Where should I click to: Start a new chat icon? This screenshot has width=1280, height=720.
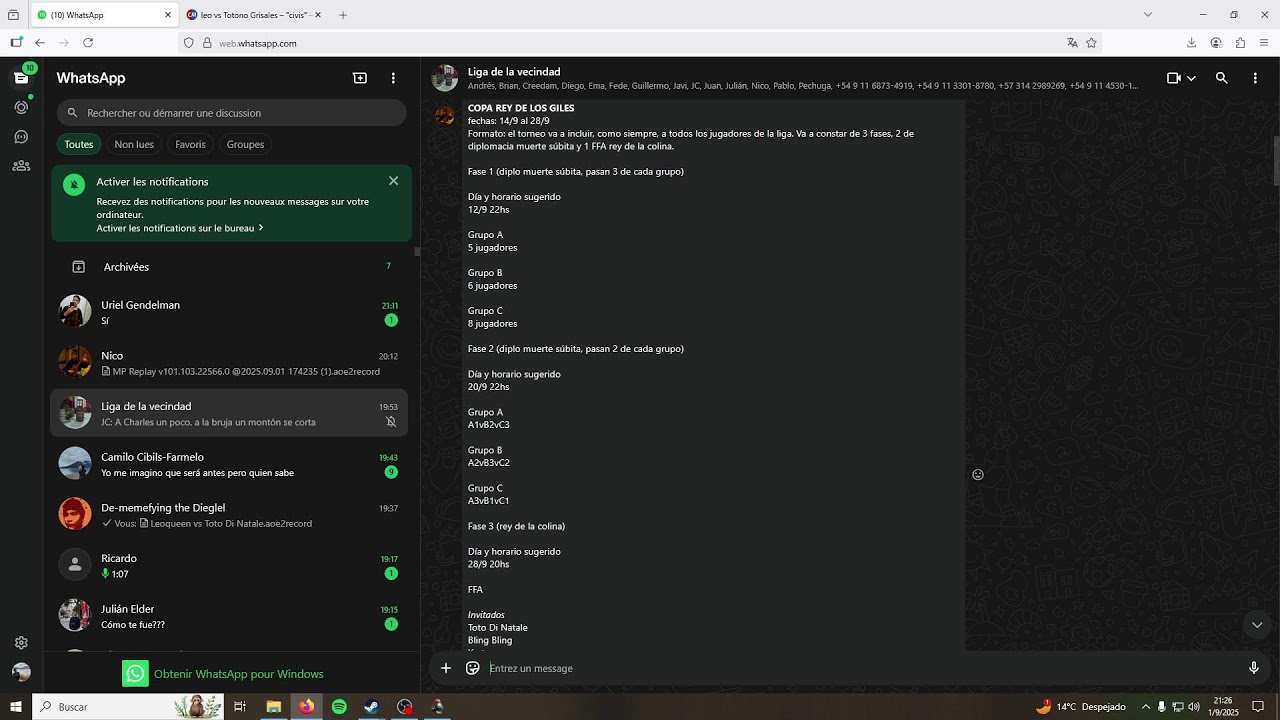(360, 78)
